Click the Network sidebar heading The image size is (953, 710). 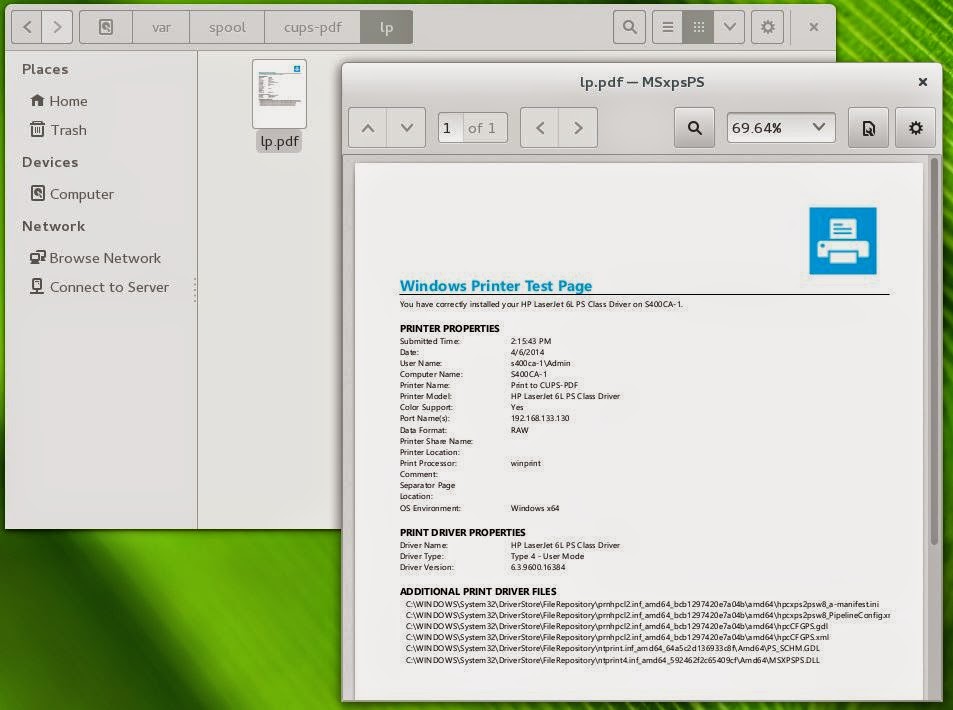click(x=53, y=226)
